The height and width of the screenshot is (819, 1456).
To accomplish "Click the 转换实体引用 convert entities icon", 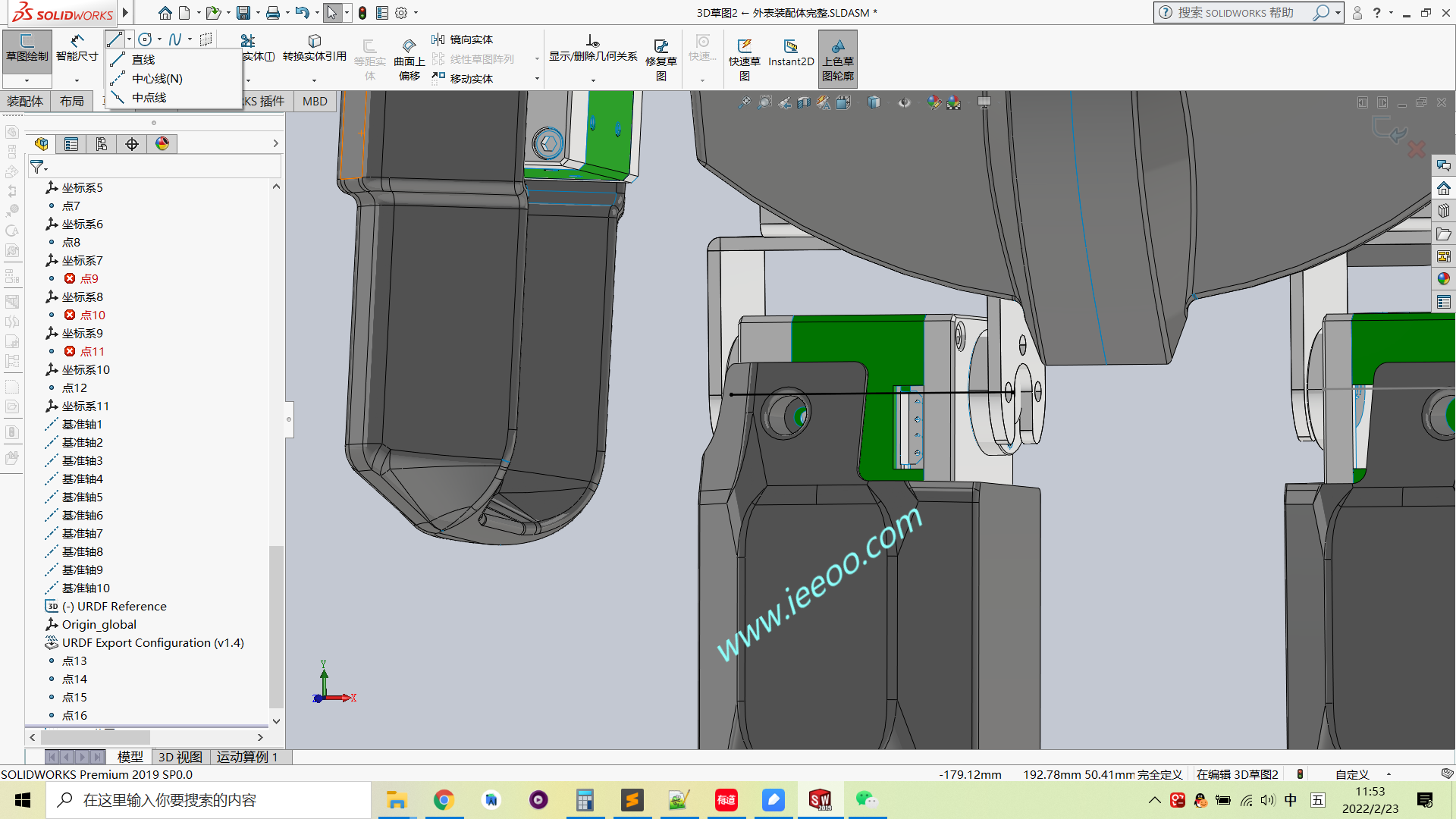I will [x=314, y=41].
